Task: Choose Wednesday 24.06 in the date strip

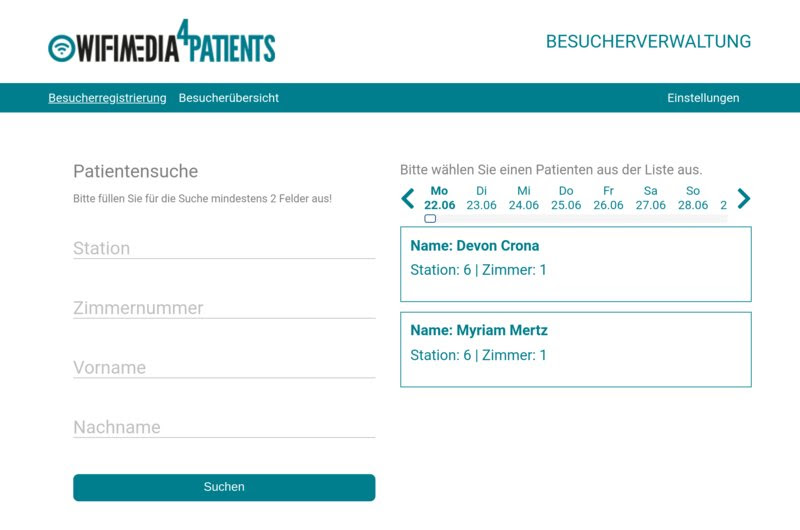Action: click(x=523, y=198)
